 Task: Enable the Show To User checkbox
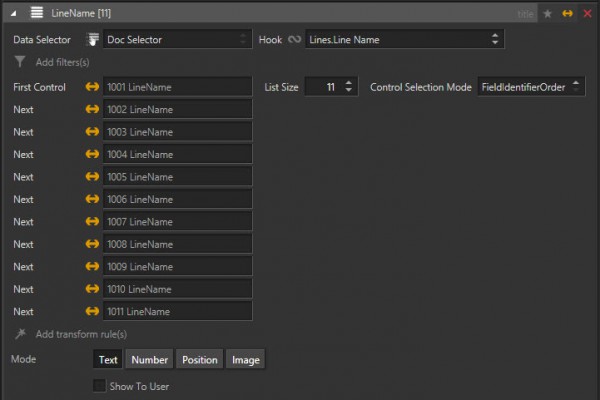99,385
